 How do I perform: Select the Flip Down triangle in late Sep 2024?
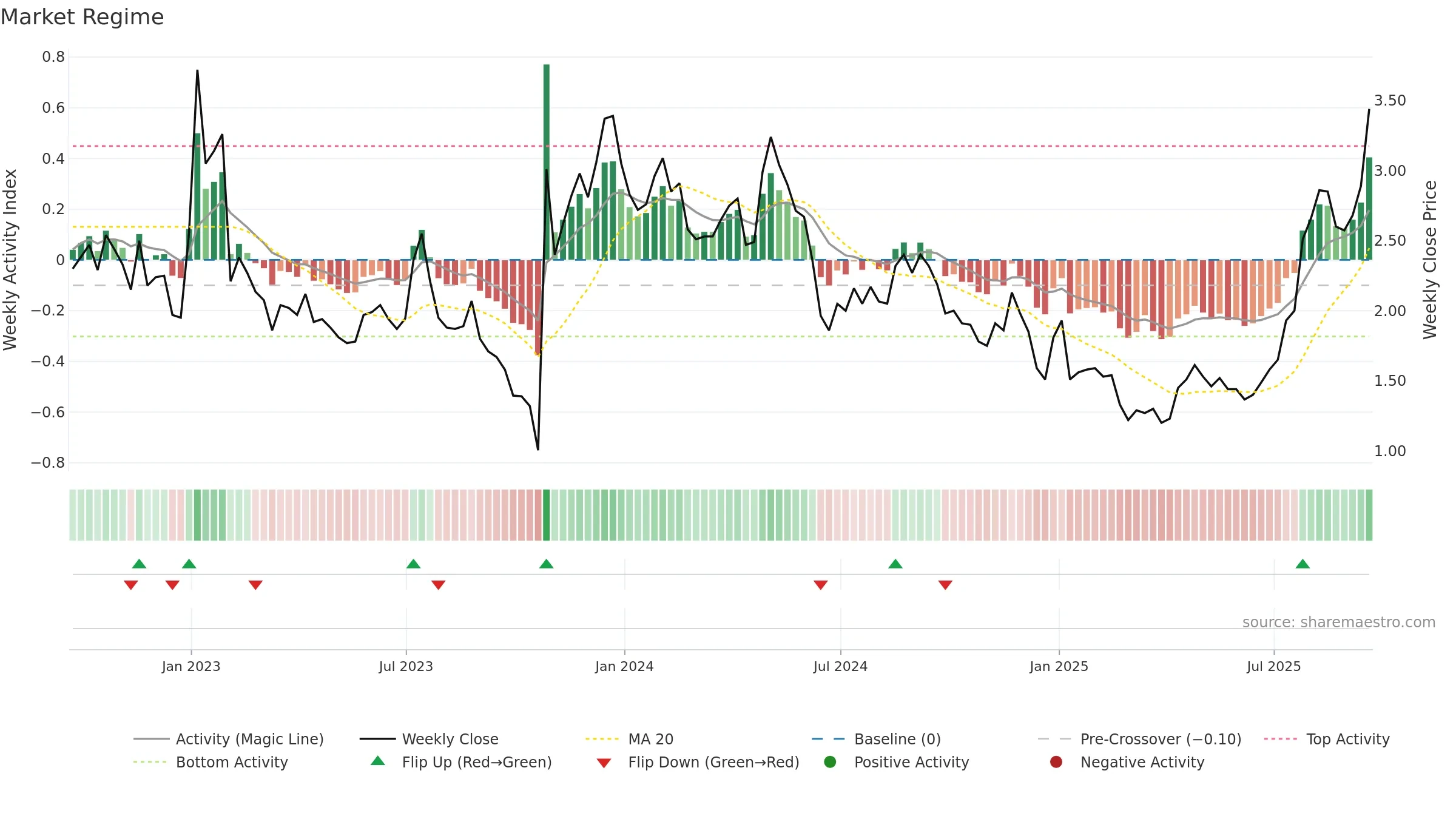click(x=945, y=585)
